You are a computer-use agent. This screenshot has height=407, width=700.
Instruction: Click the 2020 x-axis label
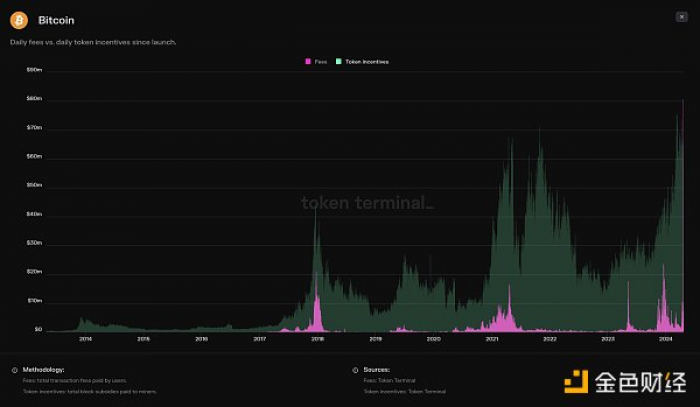pos(433,339)
